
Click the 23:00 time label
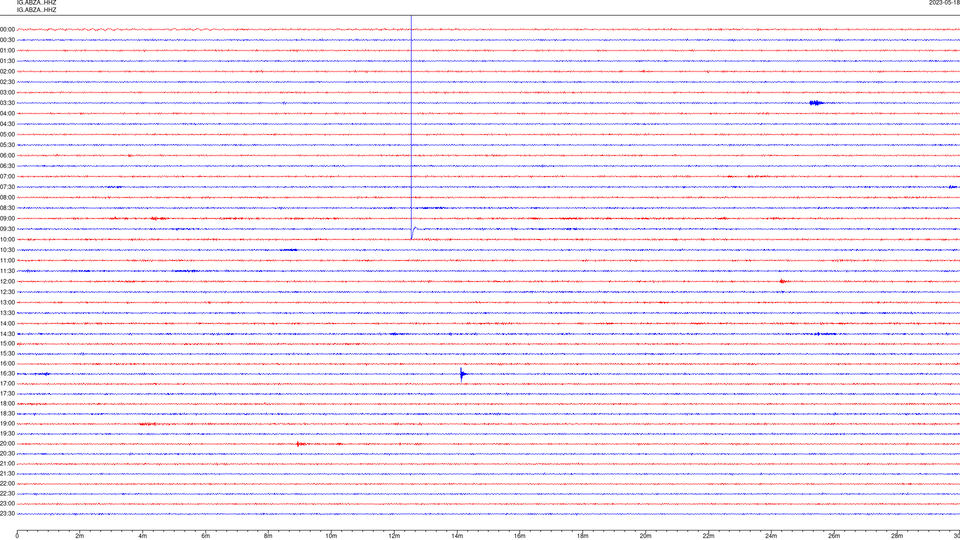(x=7, y=503)
